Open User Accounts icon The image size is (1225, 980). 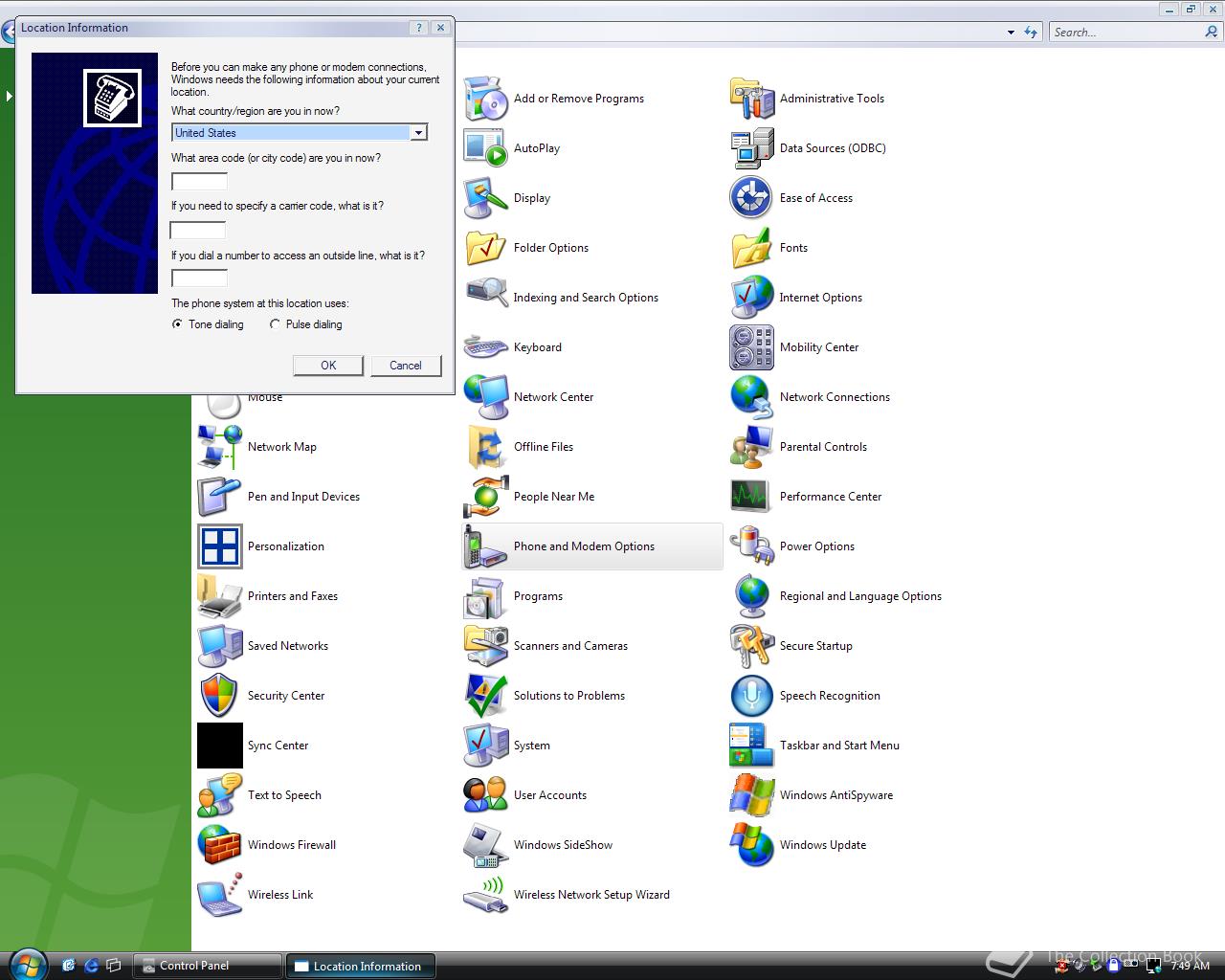tap(486, 795)
